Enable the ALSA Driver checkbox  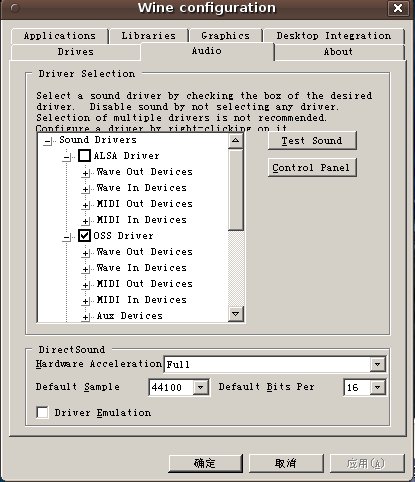(84, 156)
